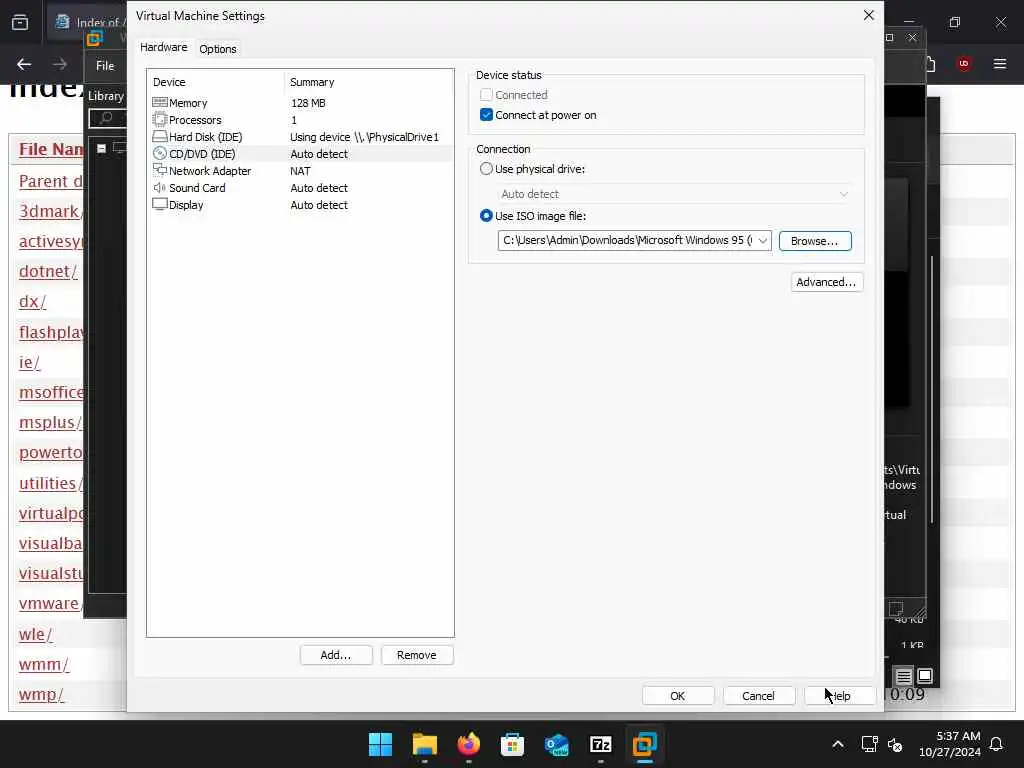1024x768 pixels.
Task: Open the msplus/ directory link
Action: click(50, 423)
